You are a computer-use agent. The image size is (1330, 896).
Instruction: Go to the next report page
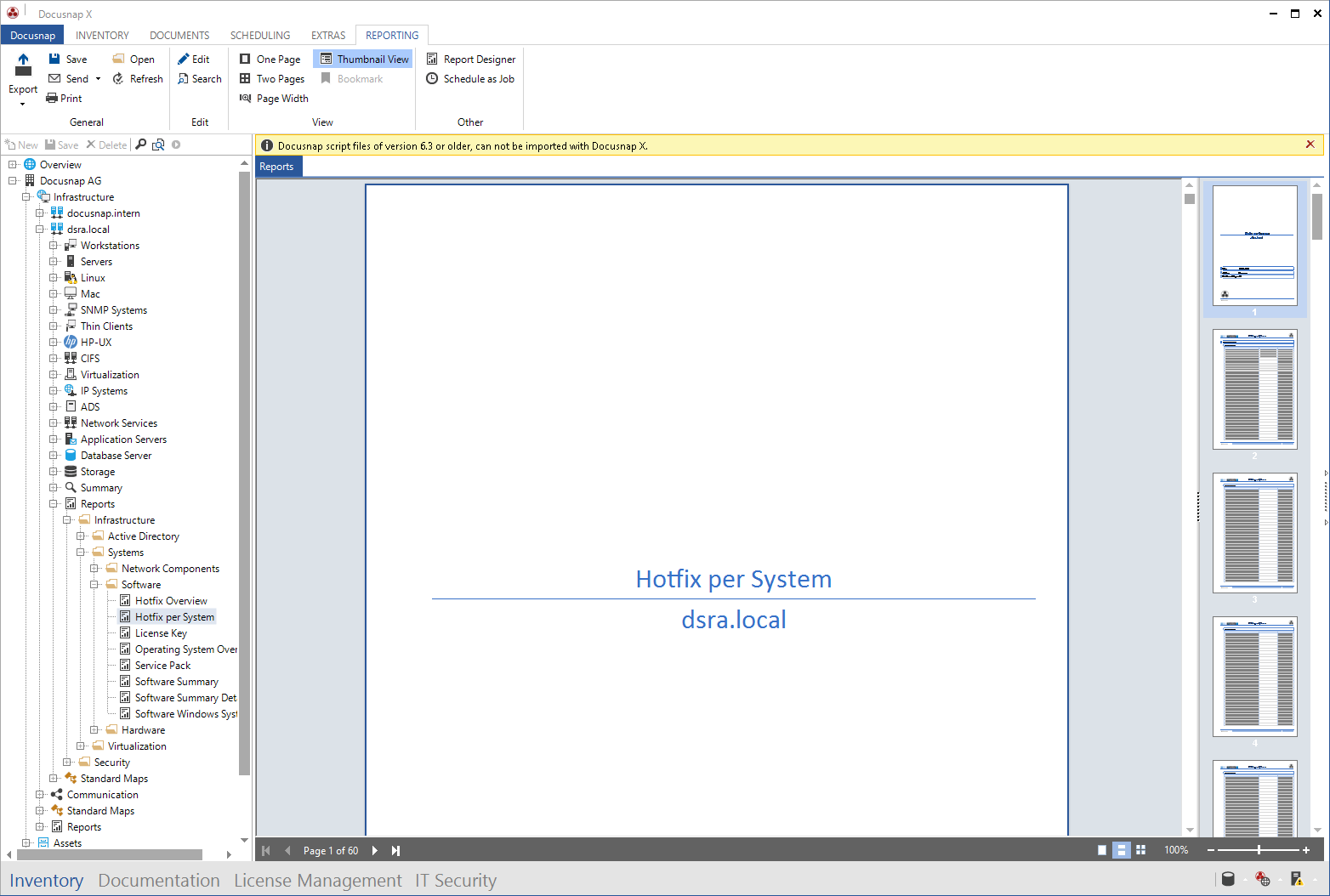pos(374,850)
